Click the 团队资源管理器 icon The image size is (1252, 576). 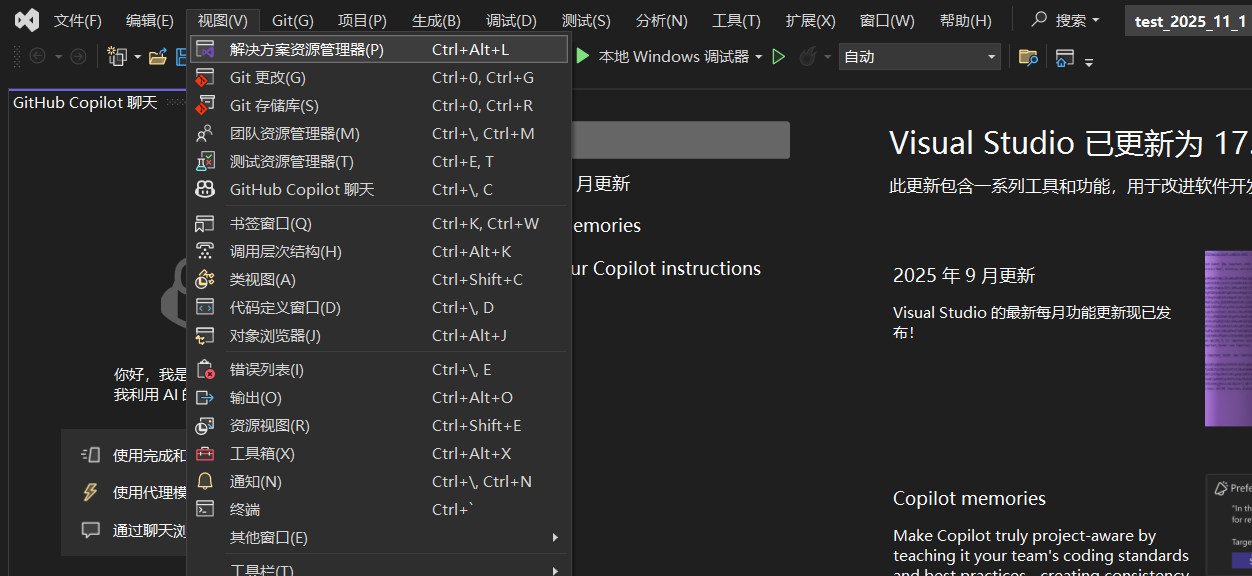205,133
